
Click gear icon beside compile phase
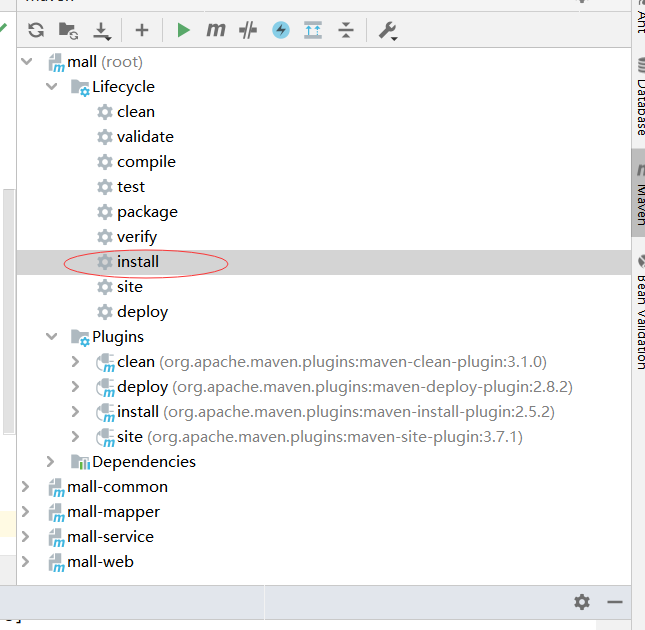click(104, 162)
